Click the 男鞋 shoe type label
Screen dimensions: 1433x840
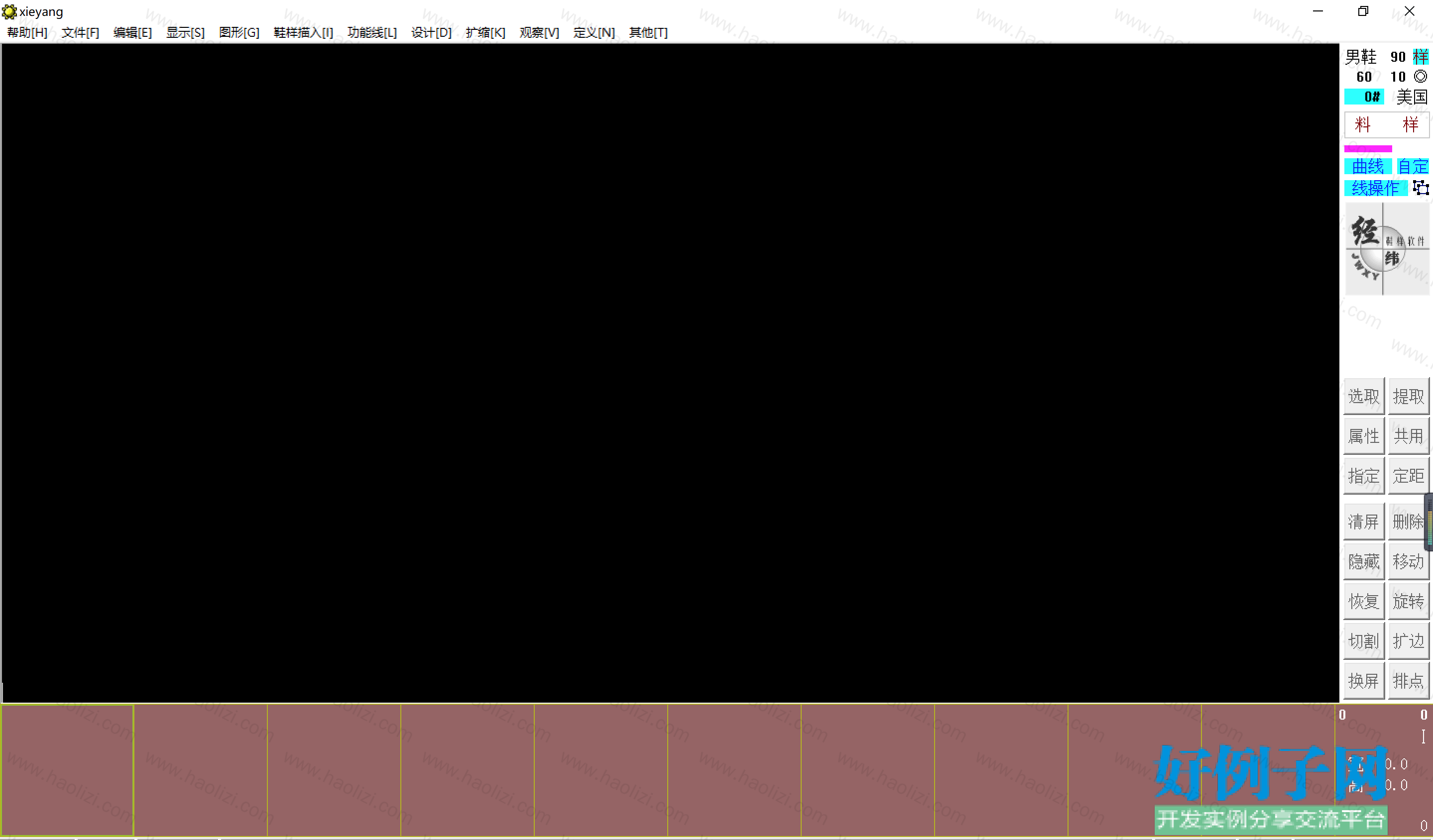pyautogui.click(x=1361, y=57)
